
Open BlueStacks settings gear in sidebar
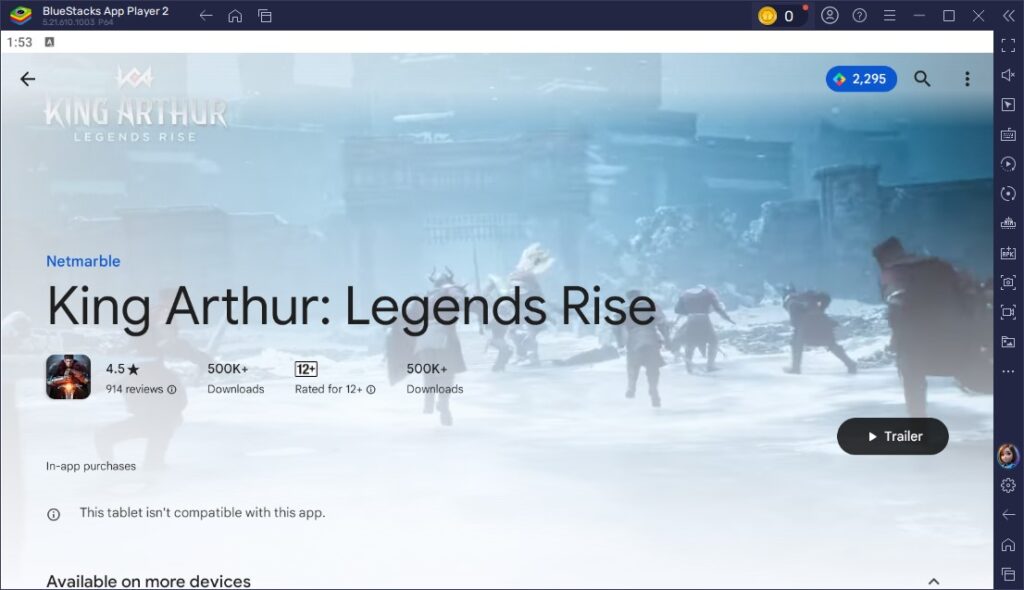click(1008, 485)
